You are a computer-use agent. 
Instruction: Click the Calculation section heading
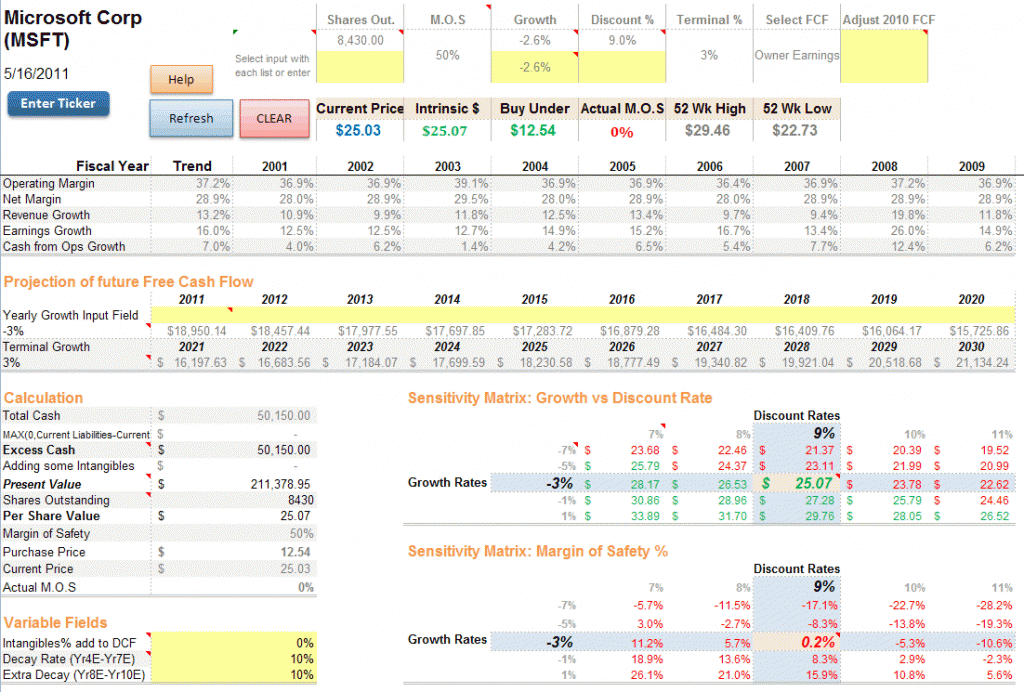pyautogui.click(x=43, y=398)
